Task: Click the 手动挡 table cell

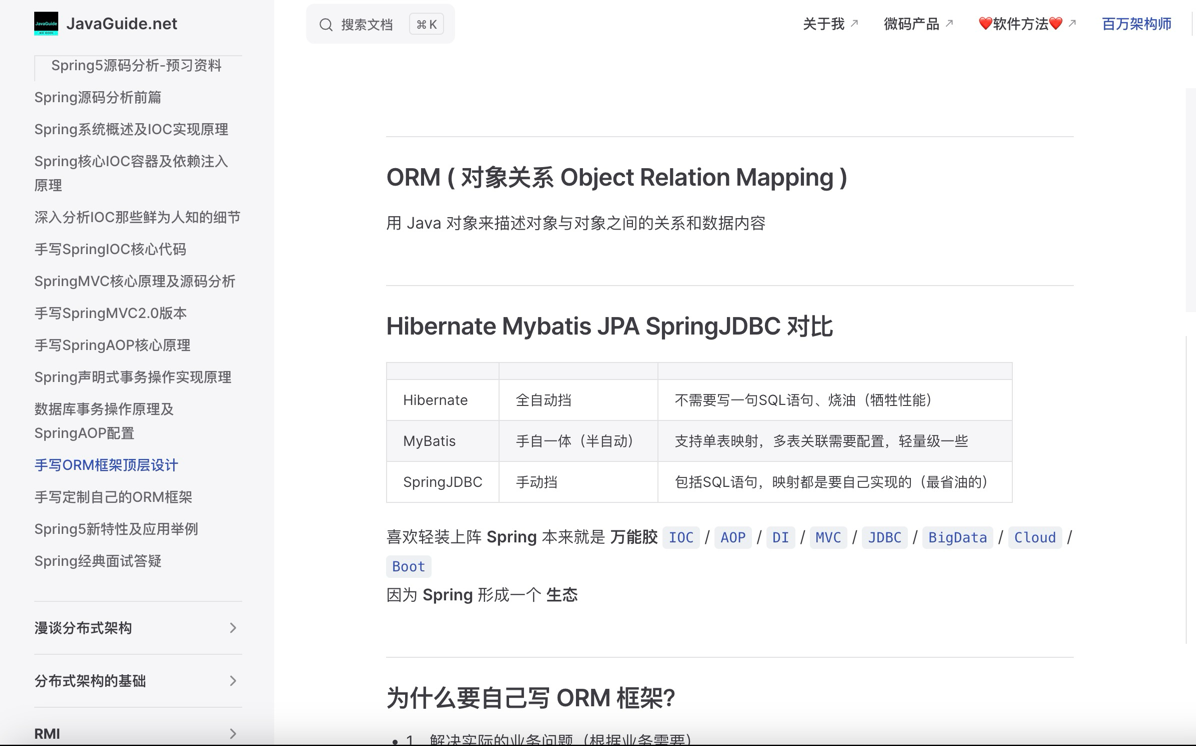Action: pos(578,482)
